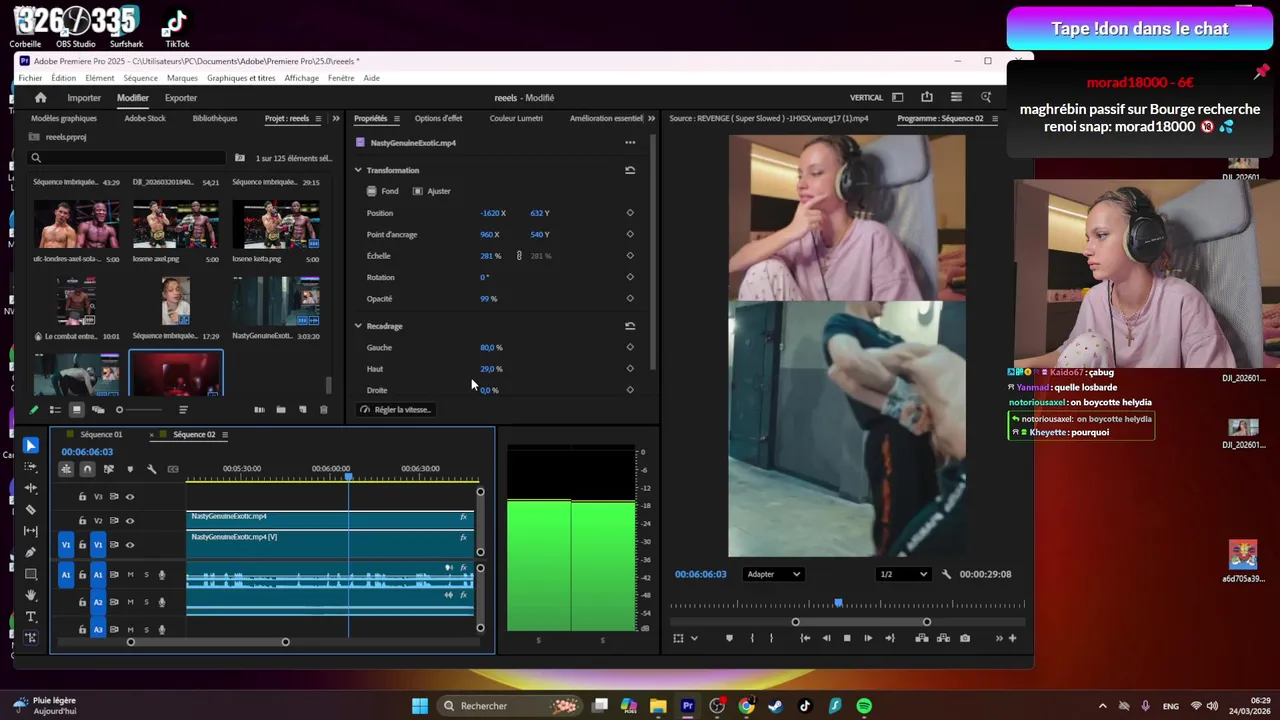The width and height of the screenshot is (1280, 720).
Task: Toggle lock on track V2
Action: [82, 521]
